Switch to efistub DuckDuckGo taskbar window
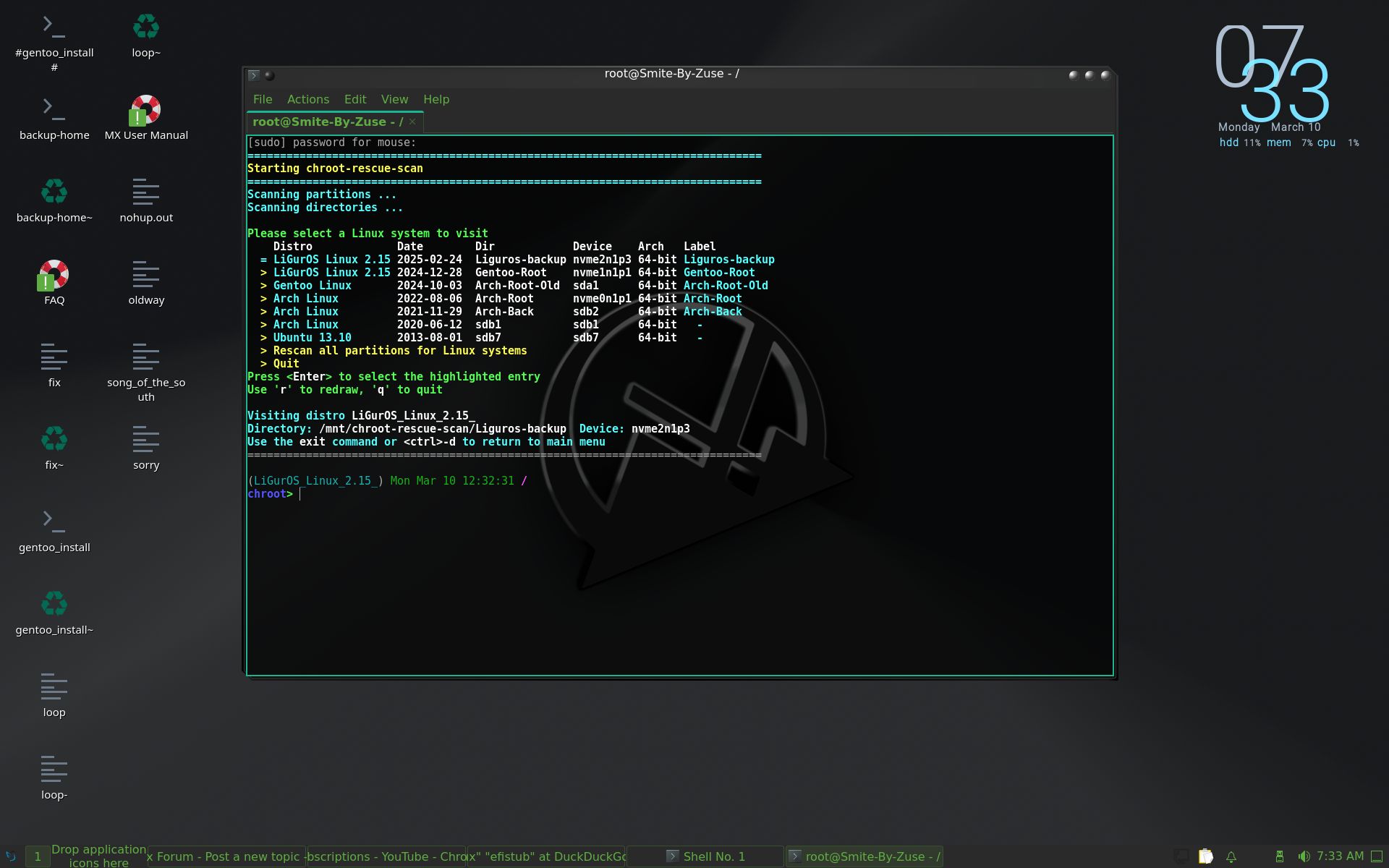The image size is (1389, 868). (546, 856)
